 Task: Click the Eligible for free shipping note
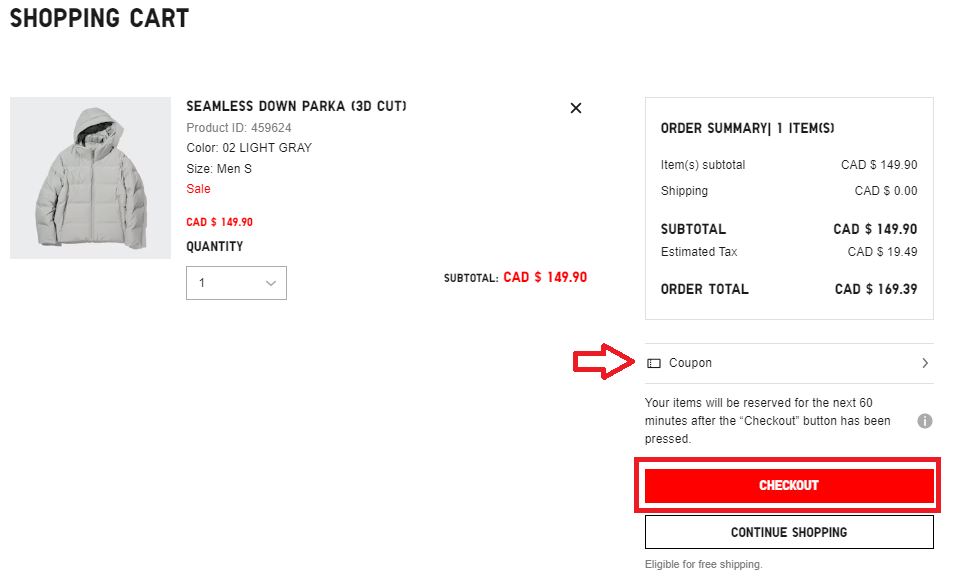click(703, 564)
